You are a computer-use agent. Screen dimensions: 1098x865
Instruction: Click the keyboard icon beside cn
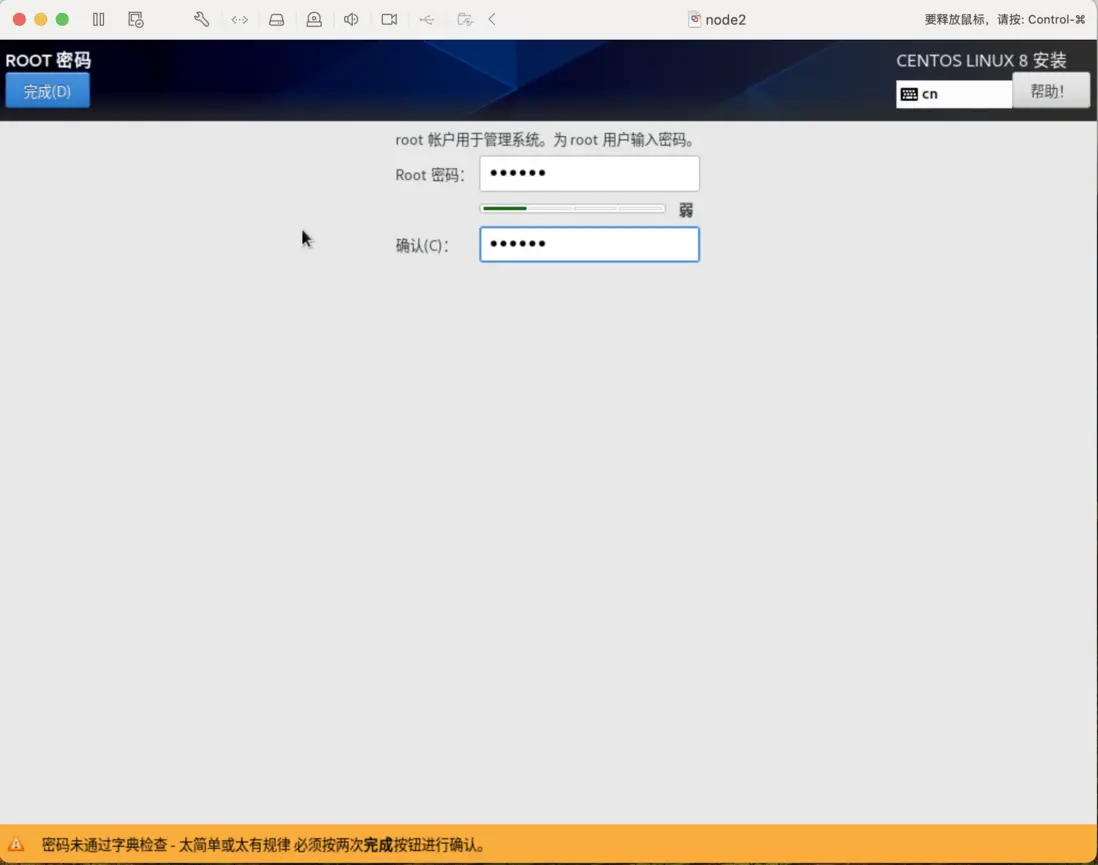(909, 95)
